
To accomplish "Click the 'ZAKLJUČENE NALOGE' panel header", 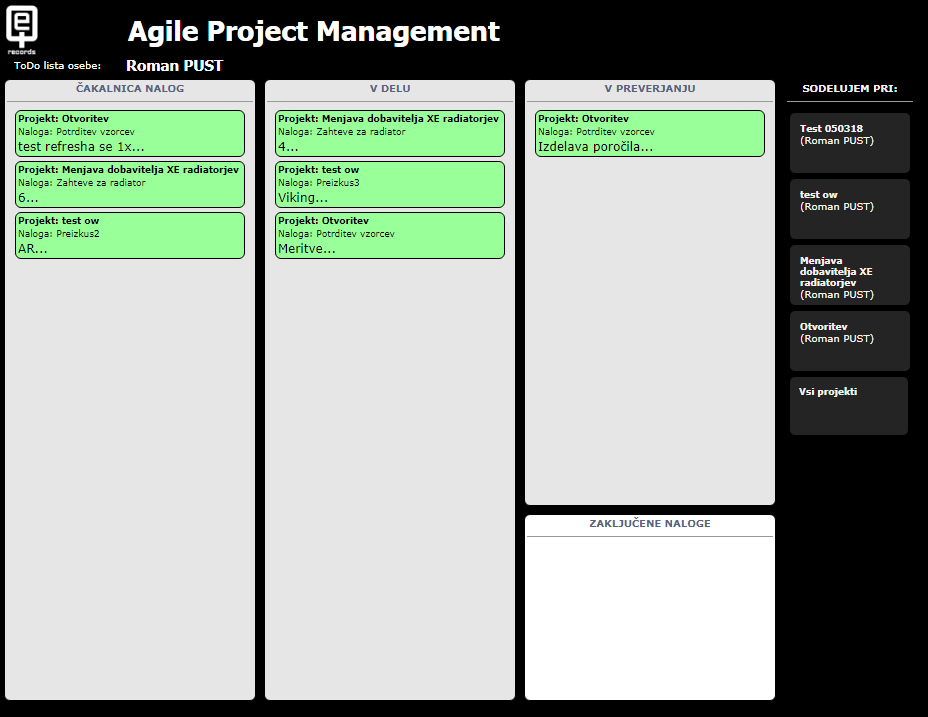I will tap(650, 524).
